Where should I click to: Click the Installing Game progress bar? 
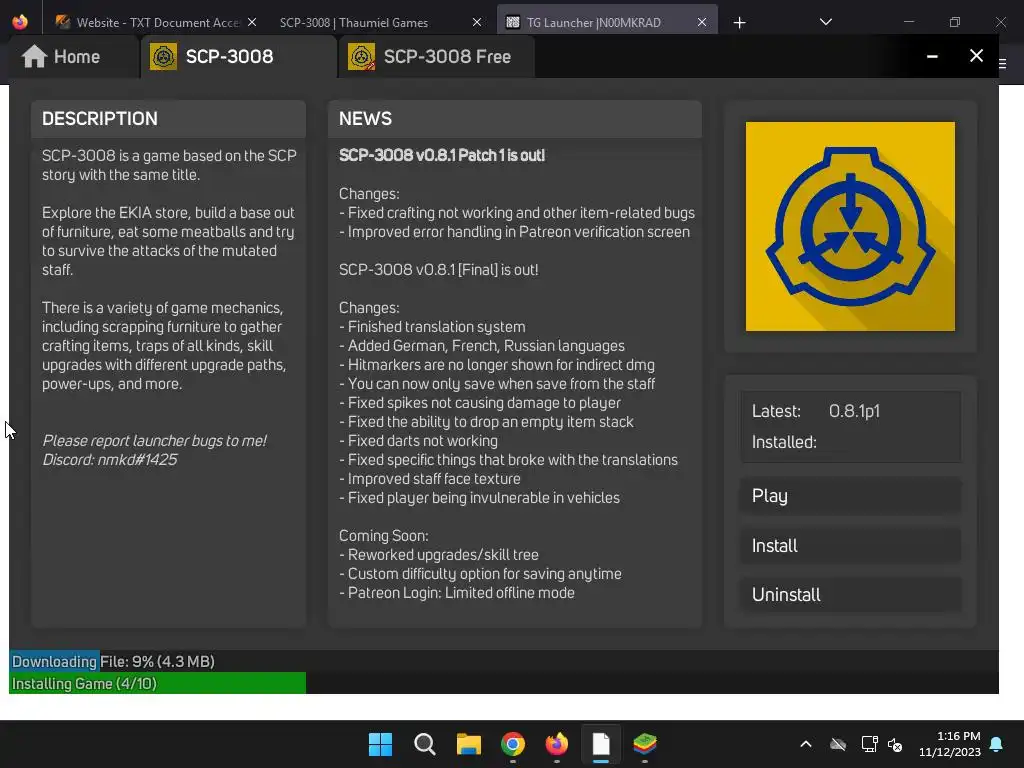(504, 684)
